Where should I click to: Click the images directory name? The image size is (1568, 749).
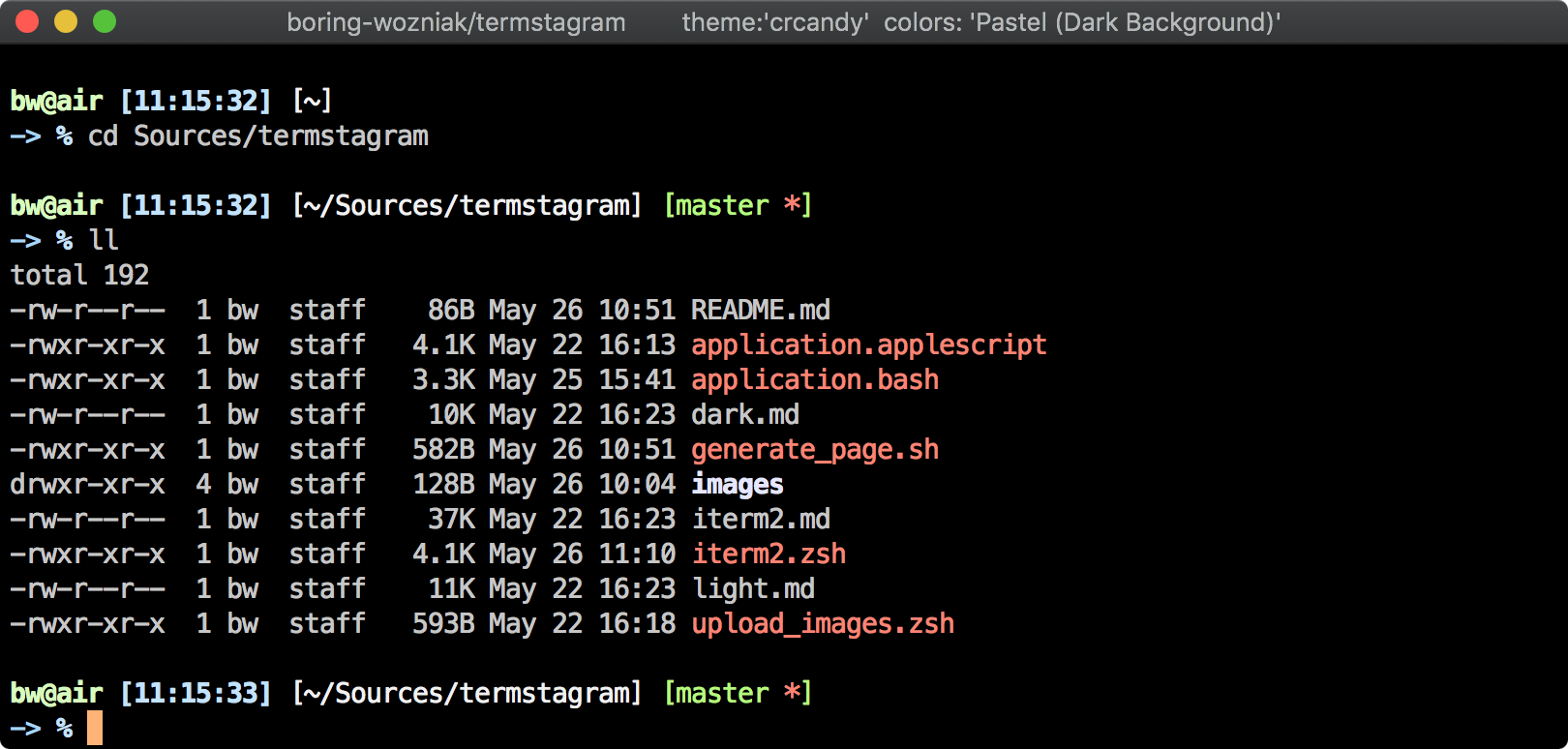click(x=737, y=484)
